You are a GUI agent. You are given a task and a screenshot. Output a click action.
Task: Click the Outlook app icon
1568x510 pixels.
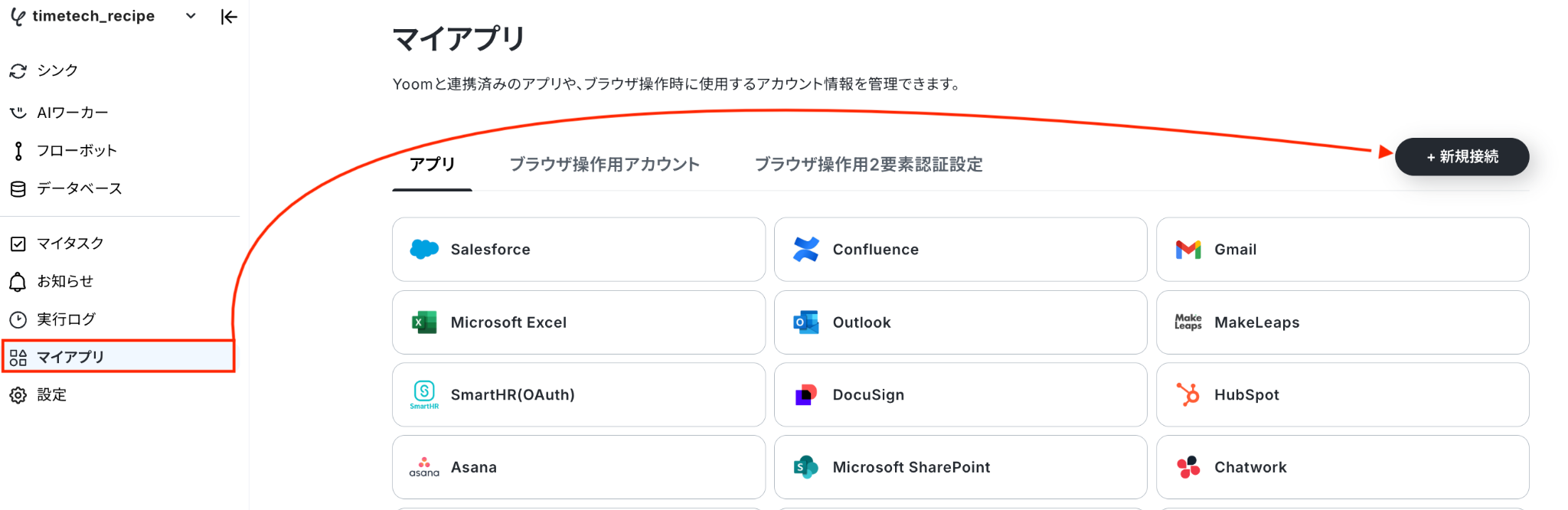(x=806, y=322)
